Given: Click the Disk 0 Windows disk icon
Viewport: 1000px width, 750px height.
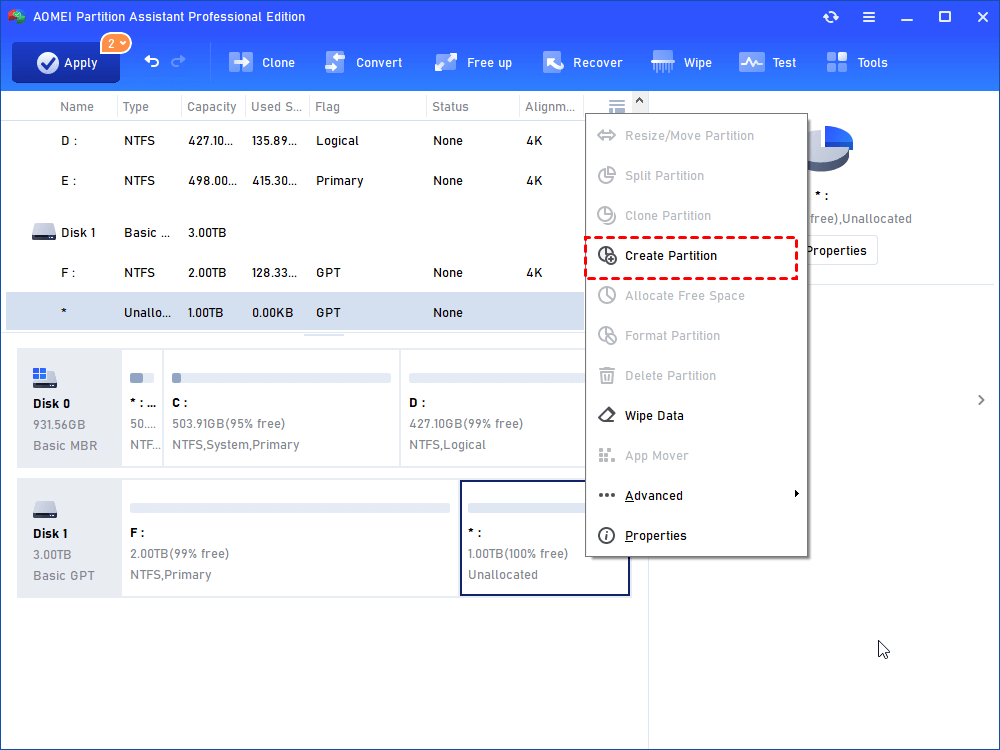Looking at the screenshot, I should pyautogui.click(x=45, y=378).
